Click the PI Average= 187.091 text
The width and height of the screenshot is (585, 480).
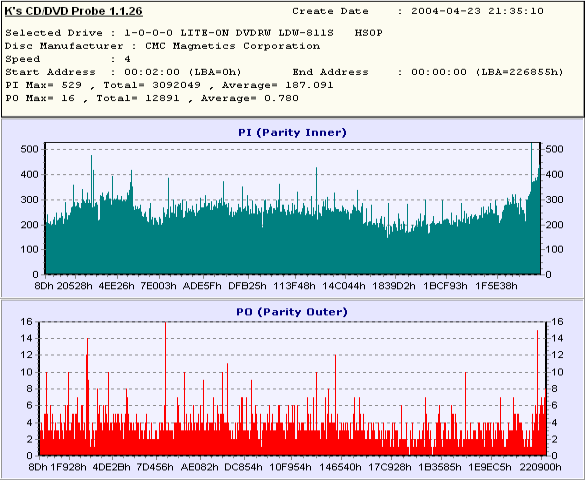(x=277, y=85)
